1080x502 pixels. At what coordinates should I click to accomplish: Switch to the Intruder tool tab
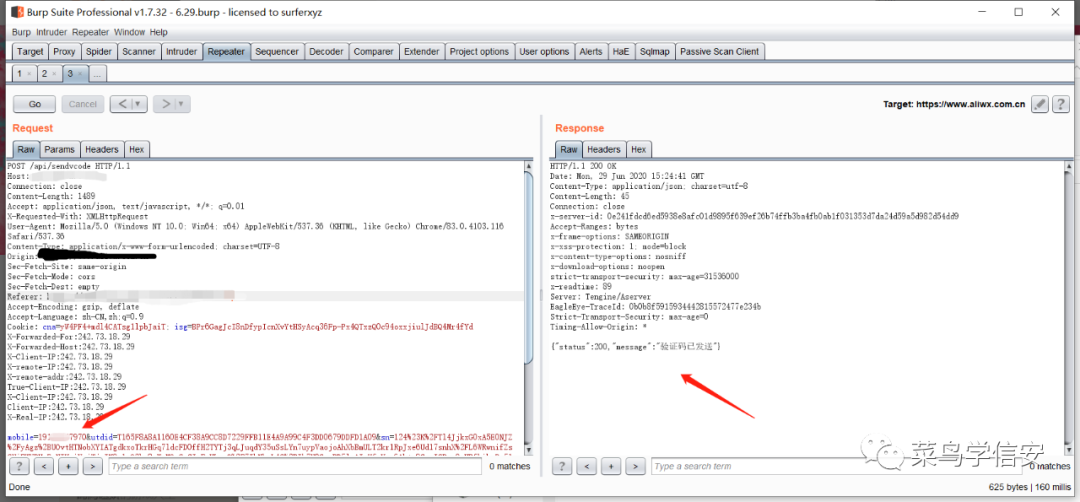[182, 52]
